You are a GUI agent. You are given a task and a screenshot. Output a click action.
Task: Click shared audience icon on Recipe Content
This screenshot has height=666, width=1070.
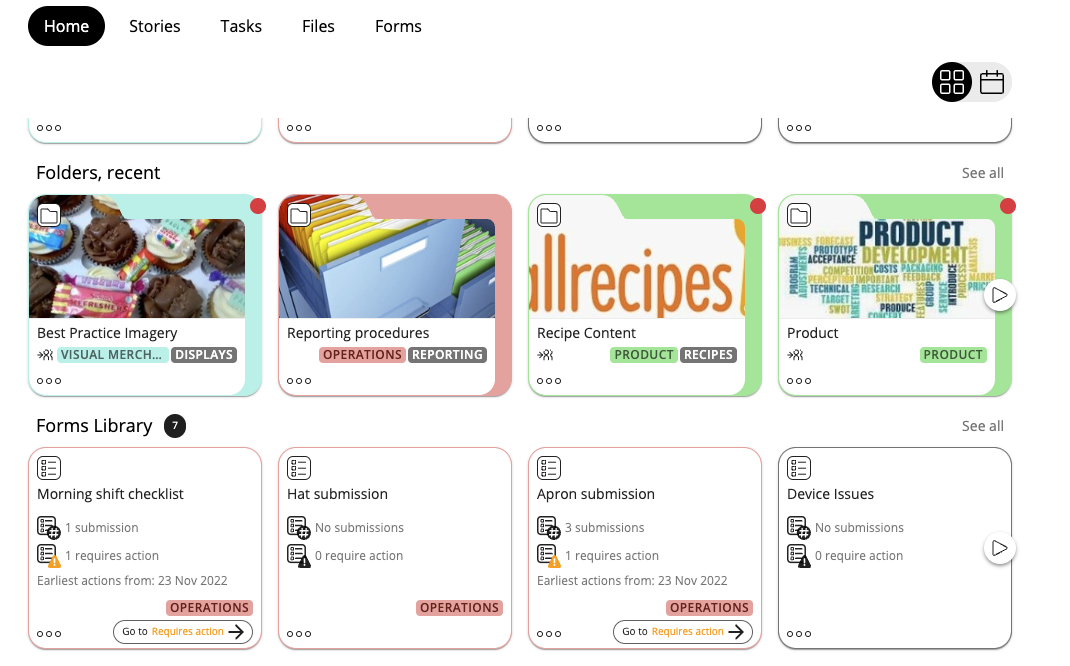tap(545, 355)
